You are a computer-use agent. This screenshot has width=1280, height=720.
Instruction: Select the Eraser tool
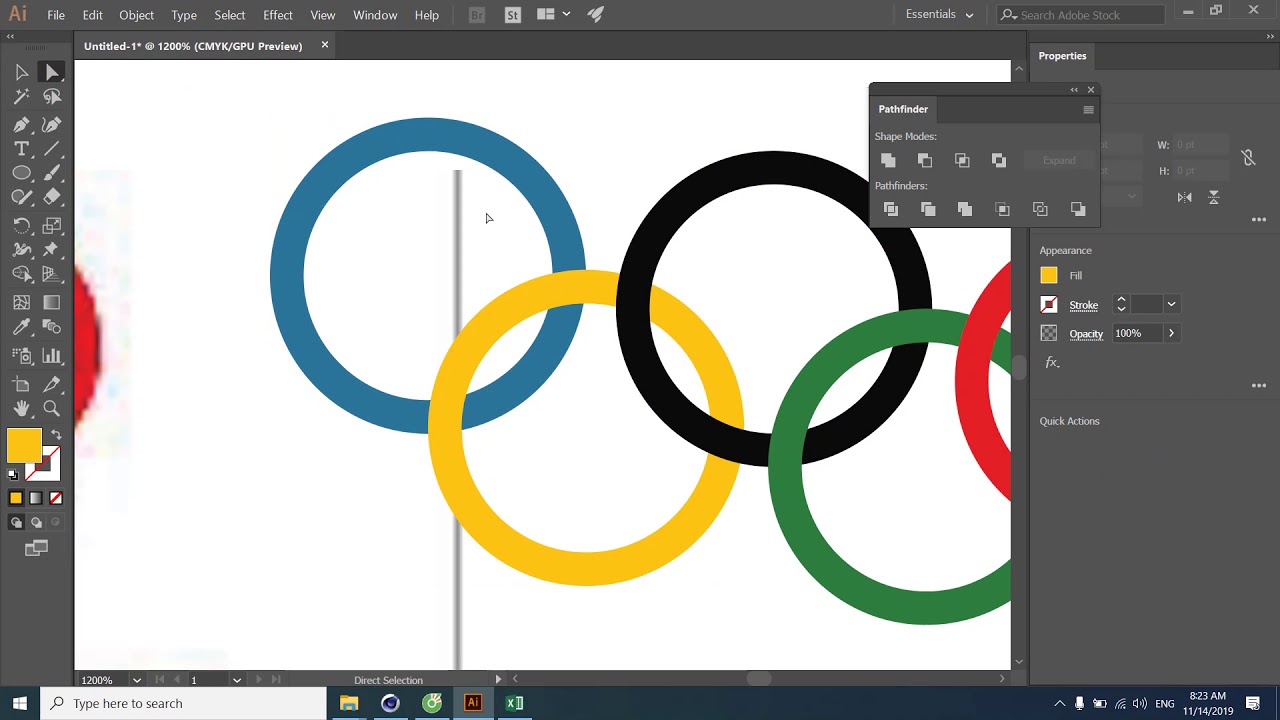[x=52, y=197]
